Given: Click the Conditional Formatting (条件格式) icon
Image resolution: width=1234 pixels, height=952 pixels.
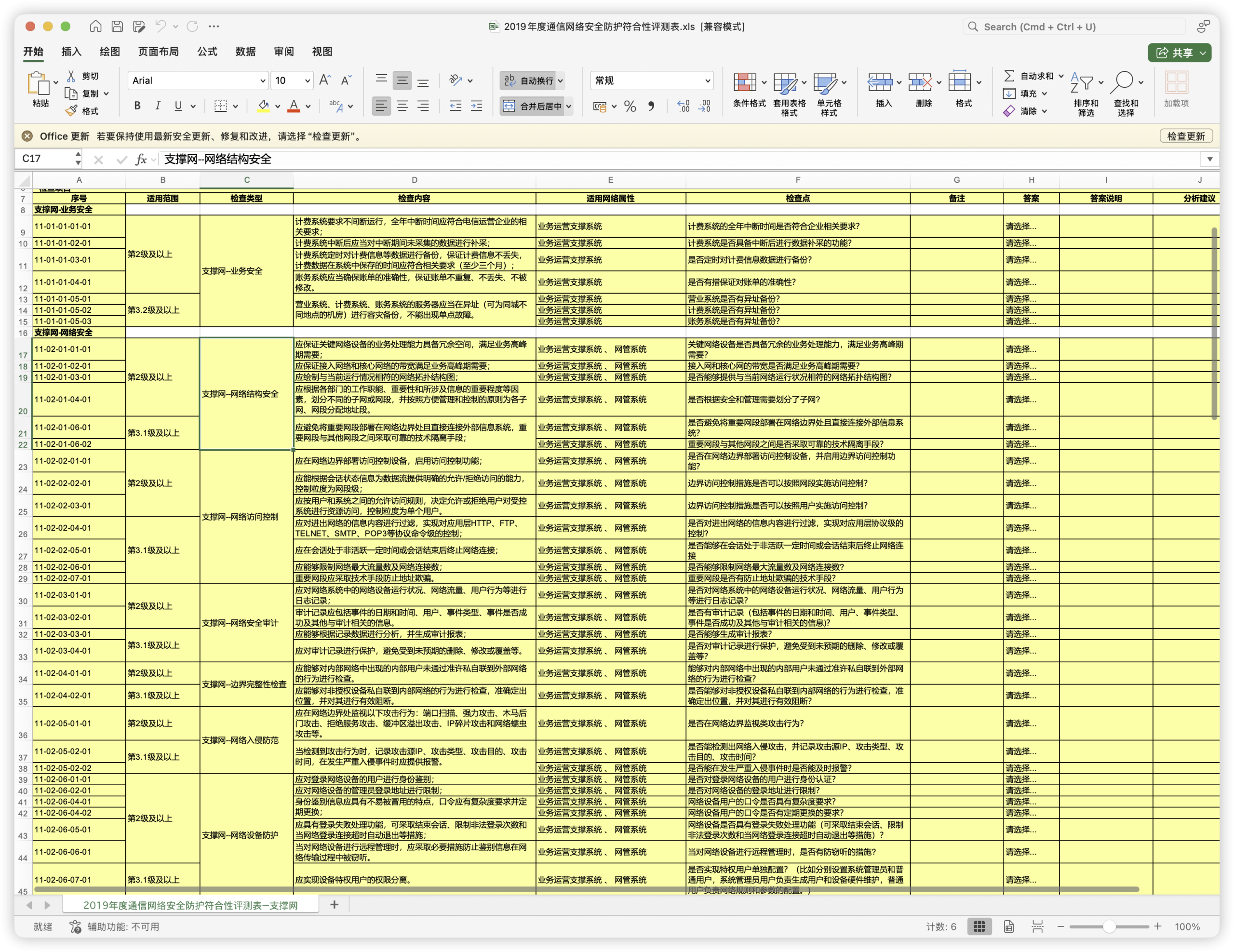Looking at the screenshot, I should [x=745, y=82].
